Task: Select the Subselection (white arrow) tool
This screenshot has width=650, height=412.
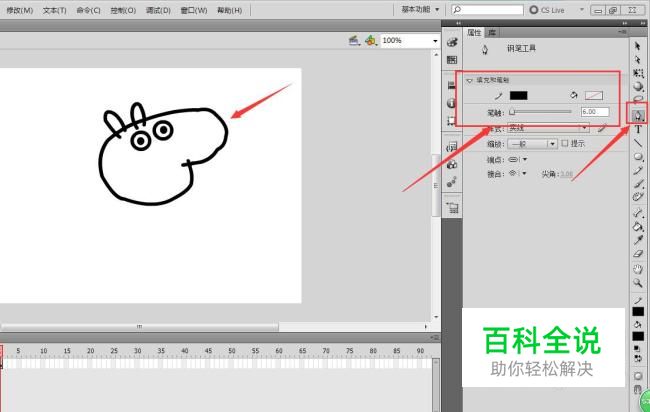Action: pos(638,60)
